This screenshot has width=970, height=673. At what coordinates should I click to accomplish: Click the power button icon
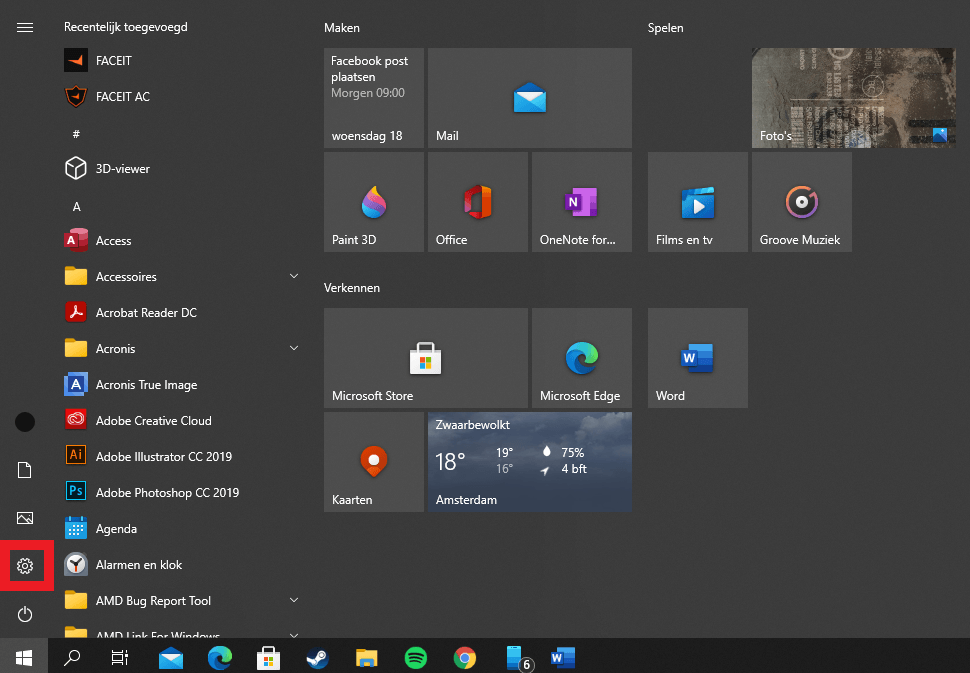click(25, 614)
